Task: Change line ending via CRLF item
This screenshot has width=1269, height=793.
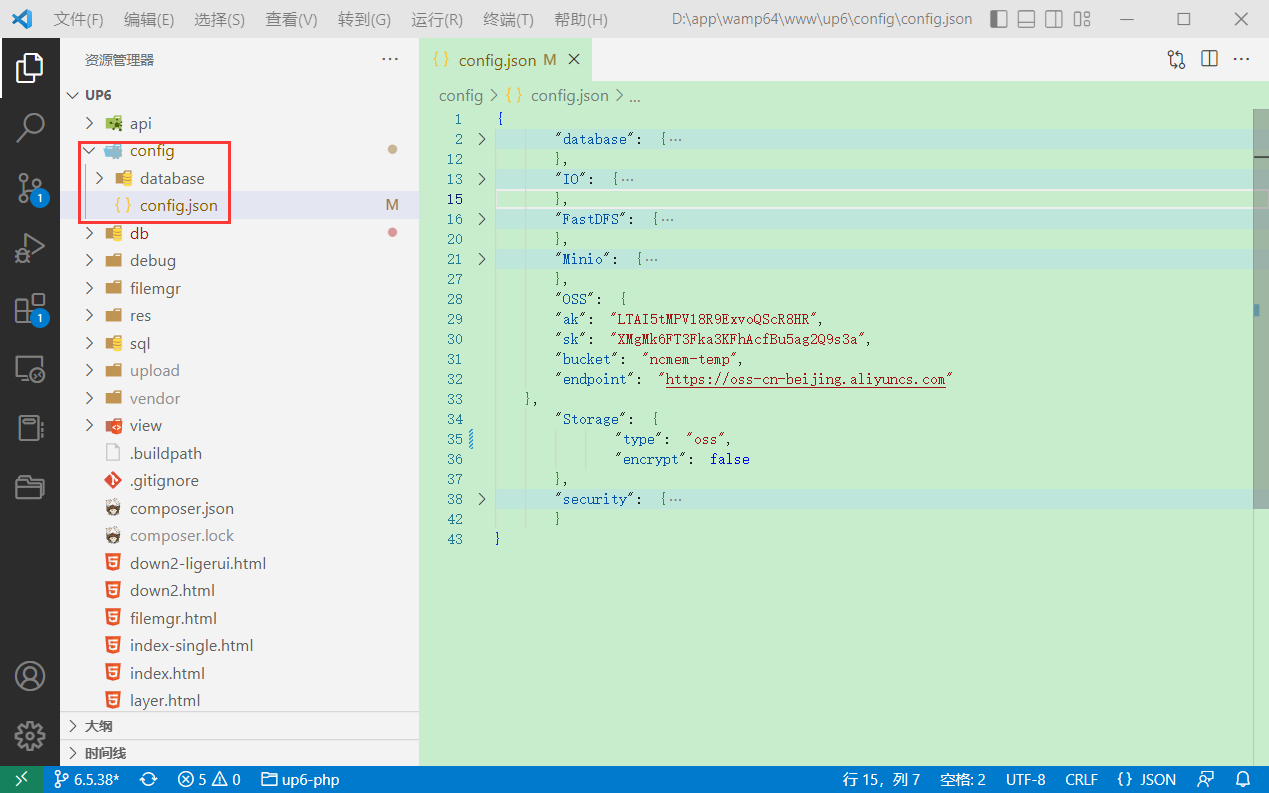Action: click(1082, 780)
